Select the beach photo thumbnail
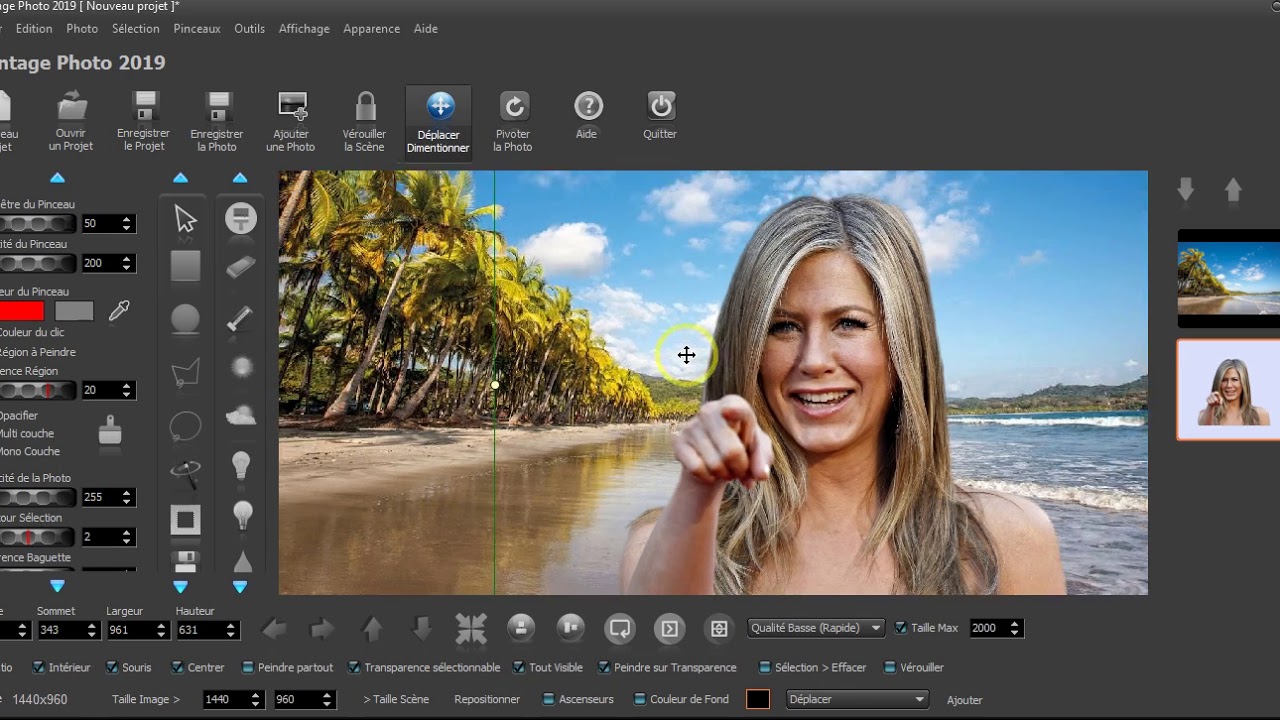 (1229, 279)
